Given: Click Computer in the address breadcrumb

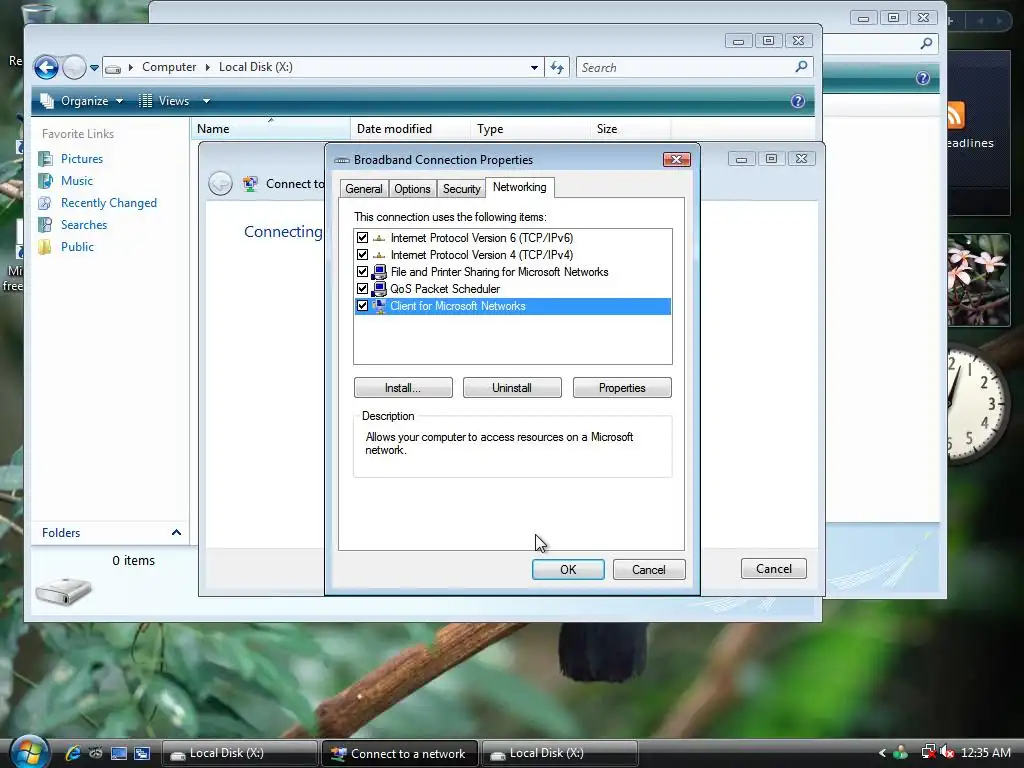Looking at the screenshot, I should point(169,67).
